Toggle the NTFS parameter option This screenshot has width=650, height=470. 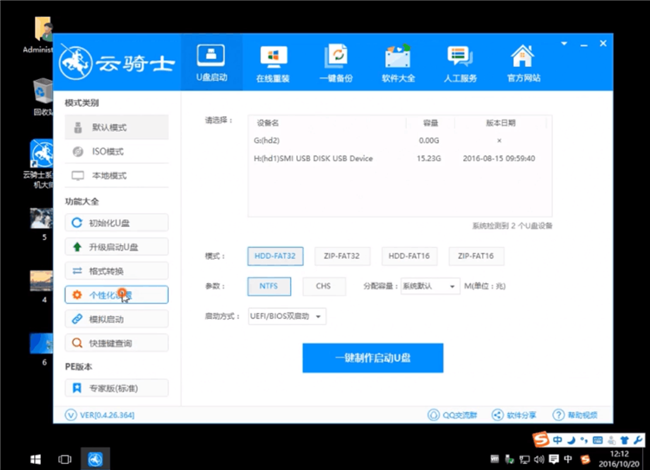pos(269,286)
